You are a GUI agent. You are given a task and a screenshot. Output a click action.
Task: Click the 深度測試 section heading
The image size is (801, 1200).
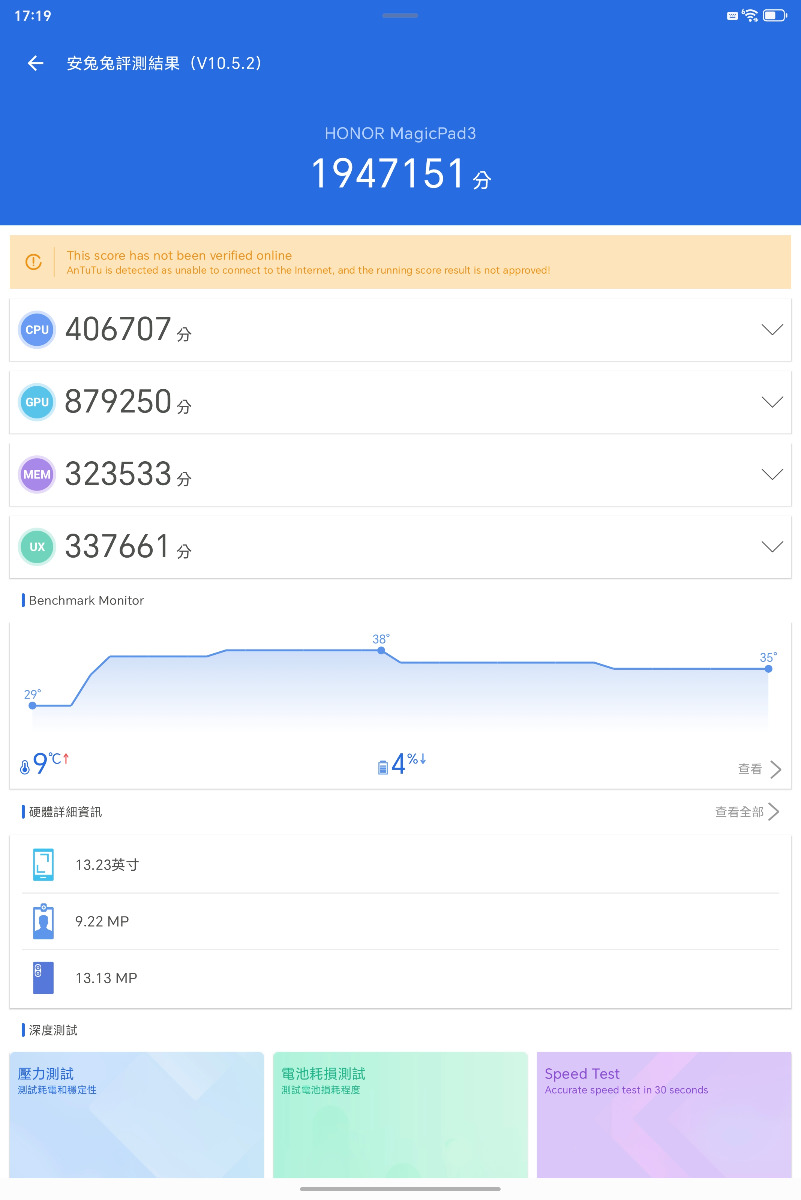point(53,1030)
